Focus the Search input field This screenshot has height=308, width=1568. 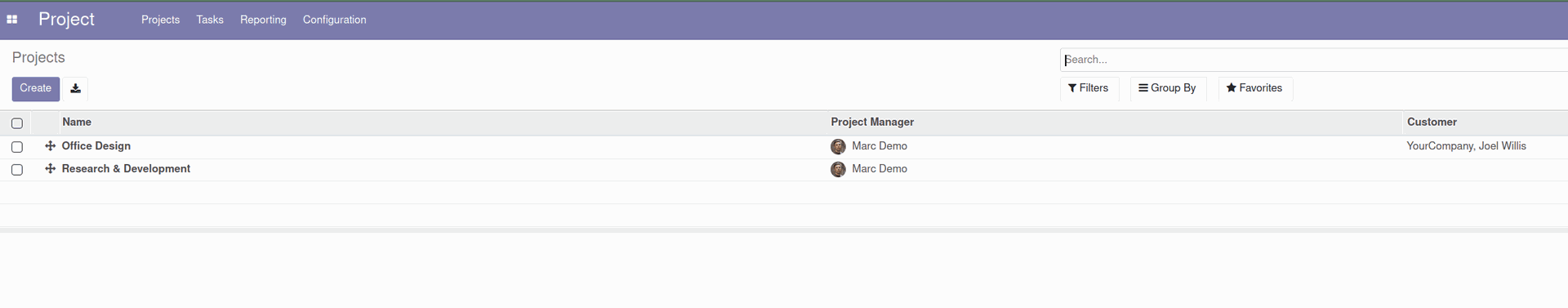pos(1314,60)
